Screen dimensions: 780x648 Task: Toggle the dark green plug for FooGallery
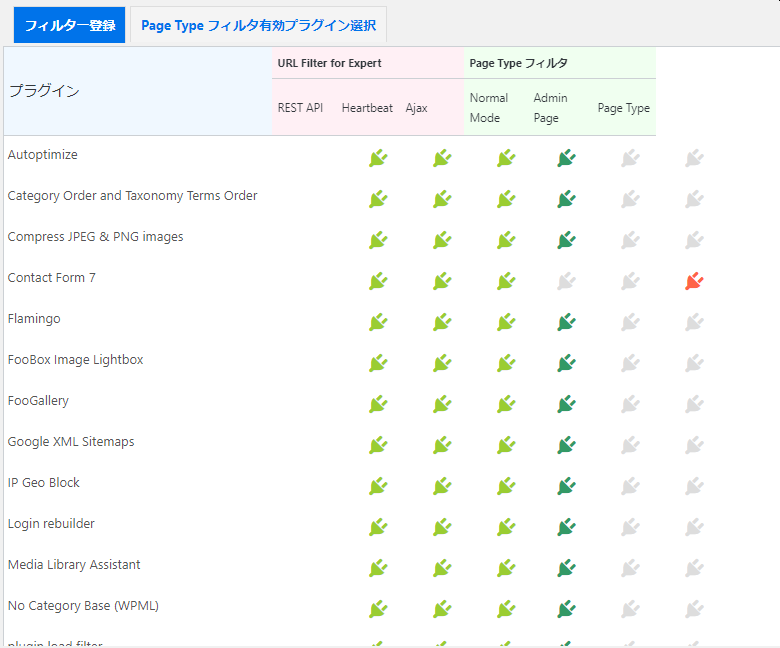[x=567, y=404]
